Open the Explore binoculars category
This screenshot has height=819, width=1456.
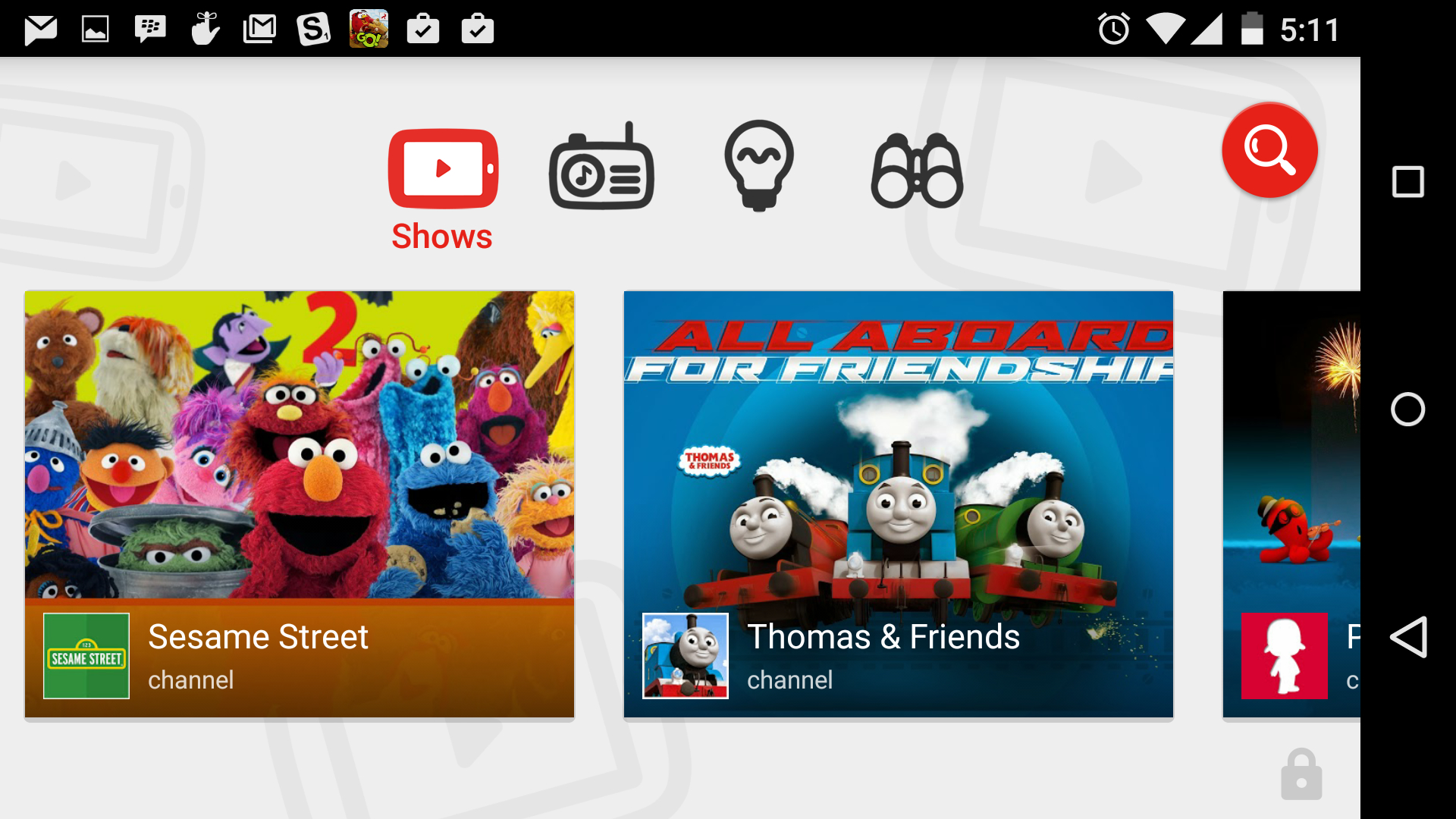pos(917,171)
